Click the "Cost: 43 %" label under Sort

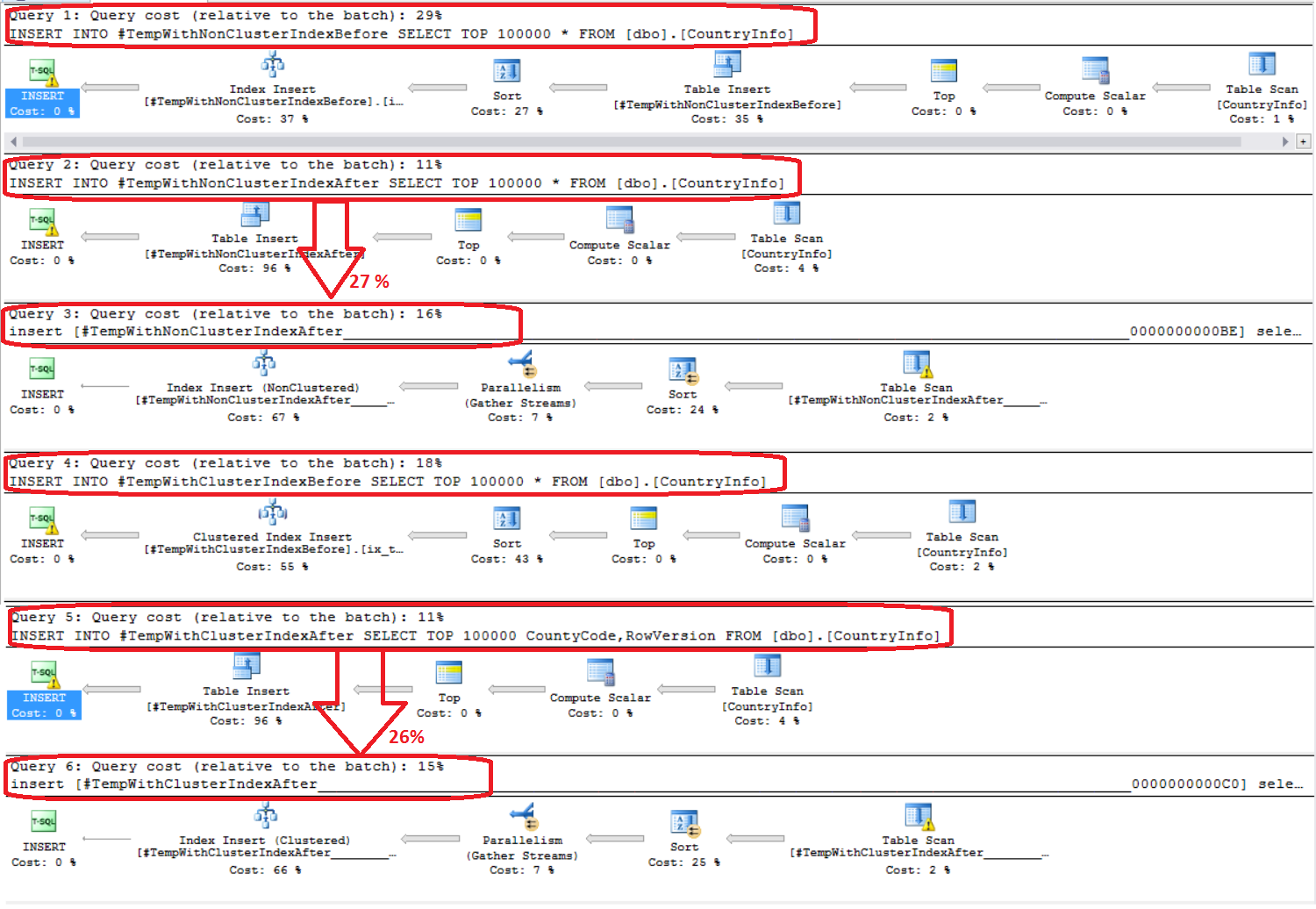click(507, 559)
